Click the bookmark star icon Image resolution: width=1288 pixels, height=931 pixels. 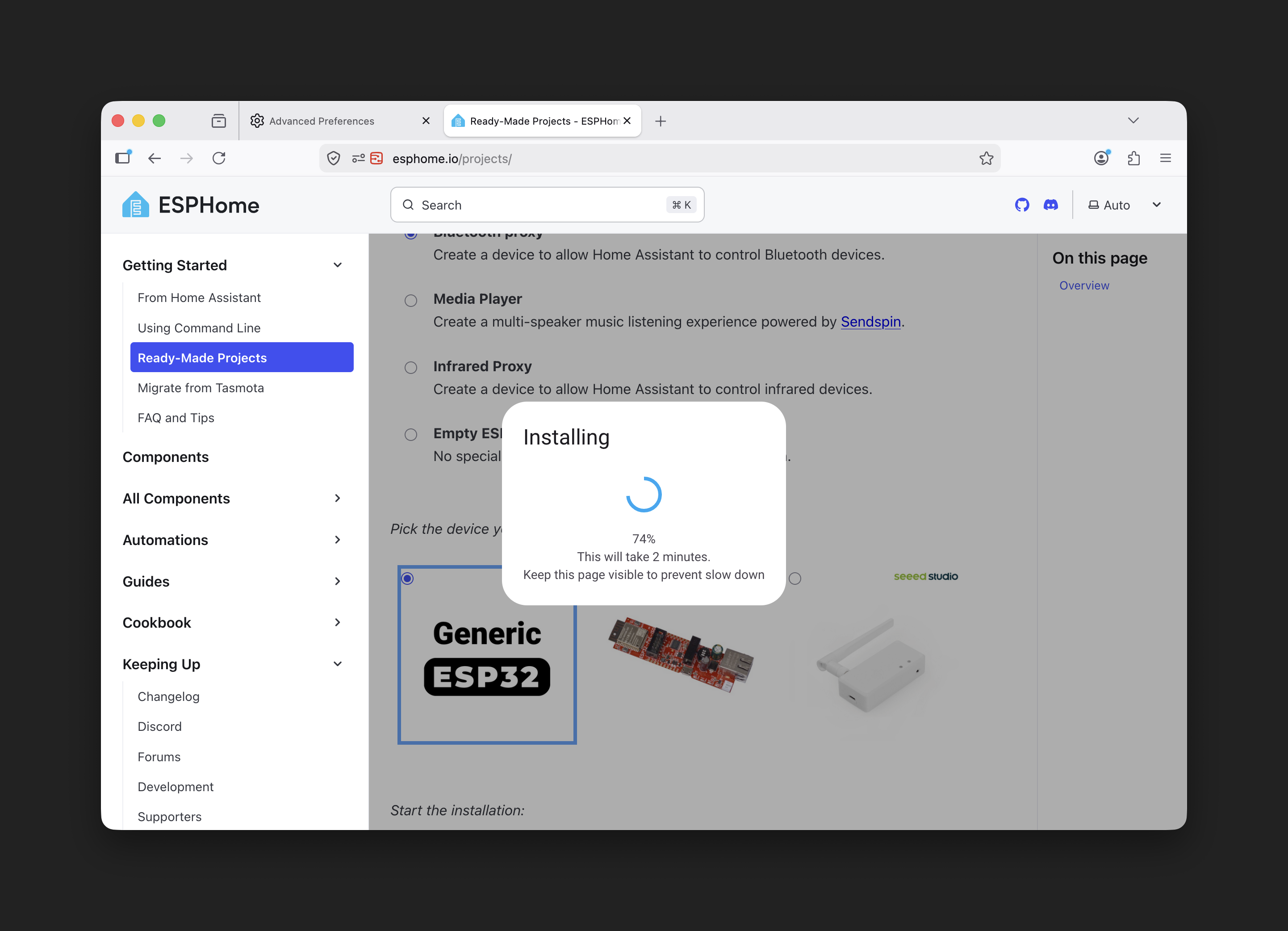[x=987, y=159]
